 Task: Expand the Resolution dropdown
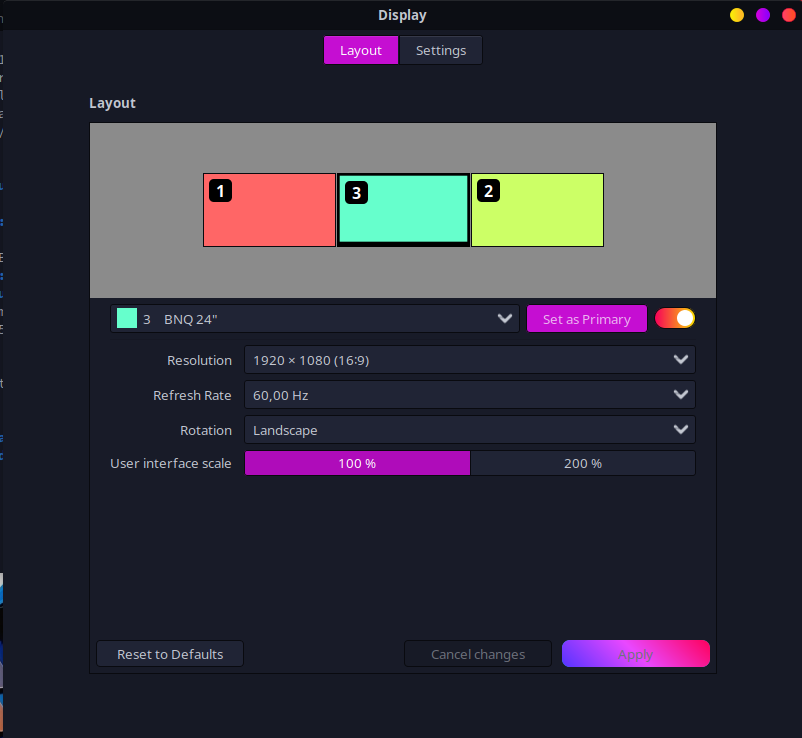[469, 359]
